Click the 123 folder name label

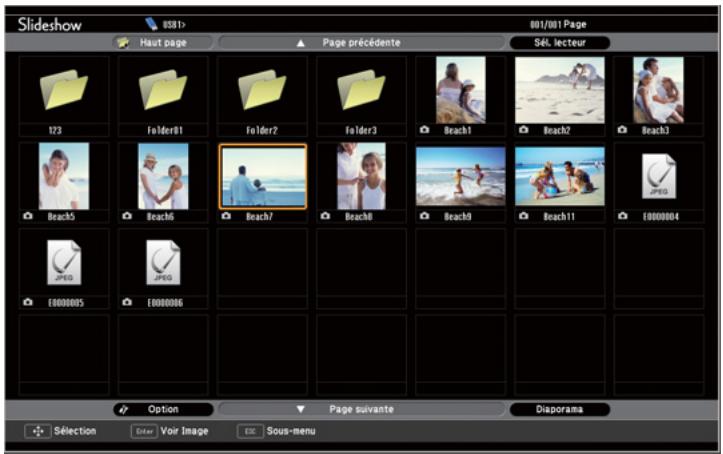click(55, 130)
